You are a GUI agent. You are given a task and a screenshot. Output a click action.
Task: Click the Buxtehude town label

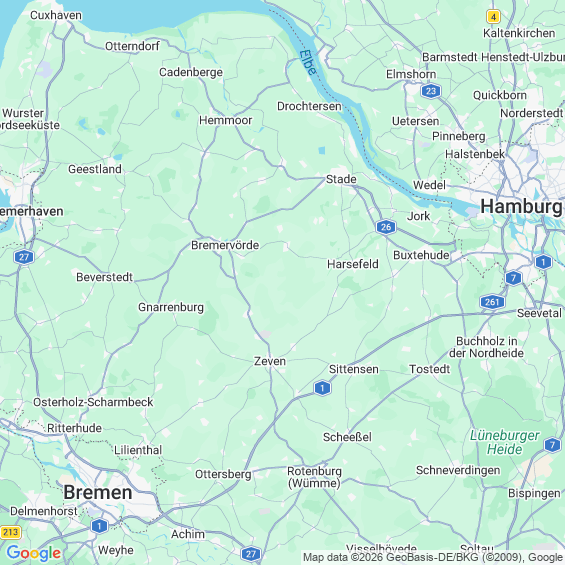click(421, 255)
